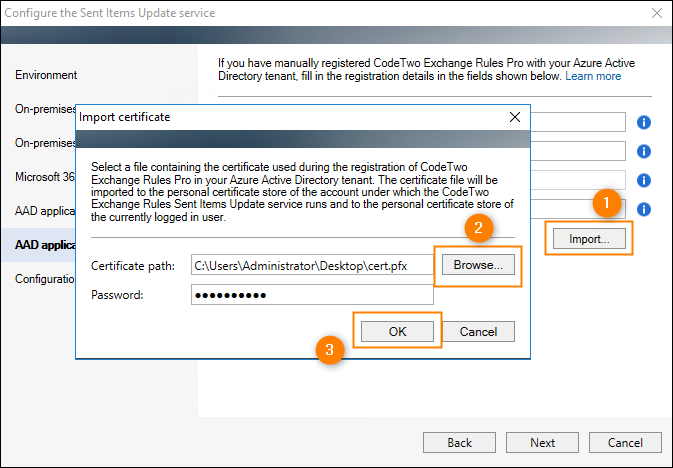Click the info icon beside the second field
The width and height of the screenshot is (673, 468).
coord(644,152)
